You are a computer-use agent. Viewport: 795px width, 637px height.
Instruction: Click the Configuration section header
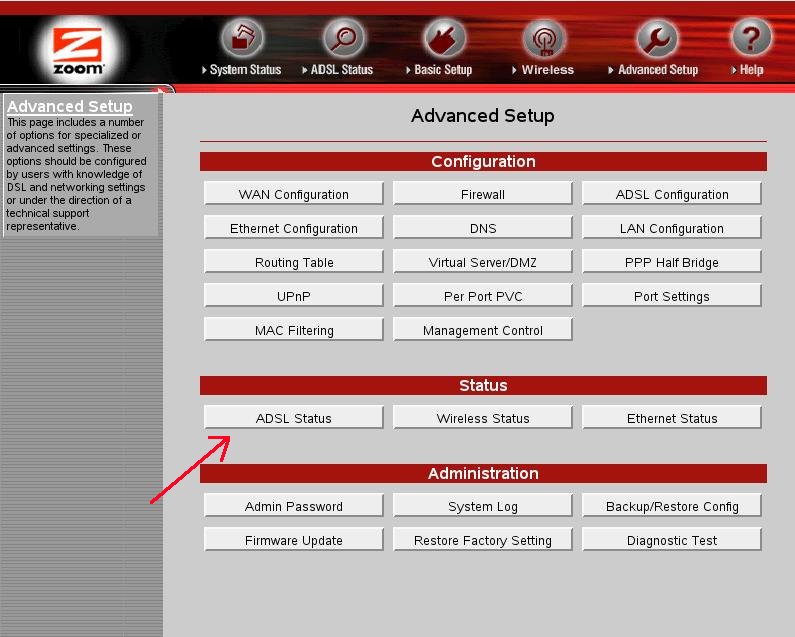click(483, 161)
